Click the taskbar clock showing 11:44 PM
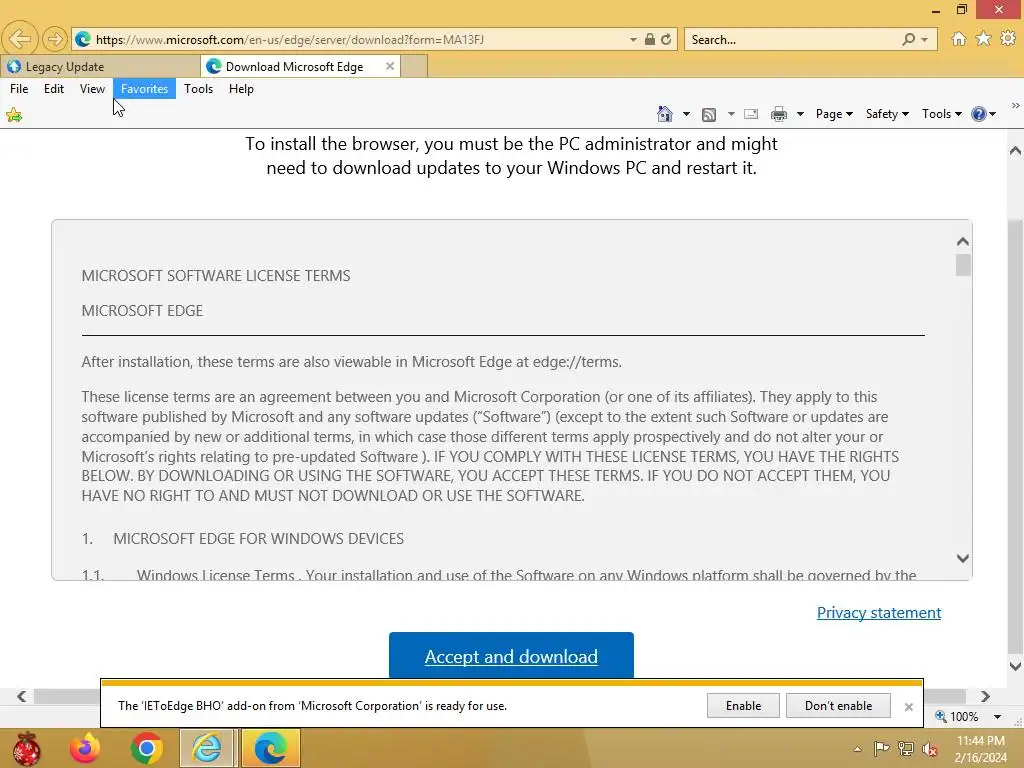 click(x=980, y=749)
